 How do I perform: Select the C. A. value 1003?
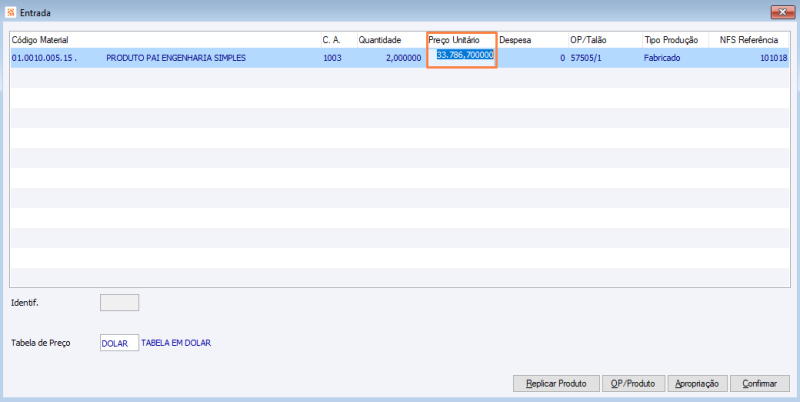[x=332, y=58]
